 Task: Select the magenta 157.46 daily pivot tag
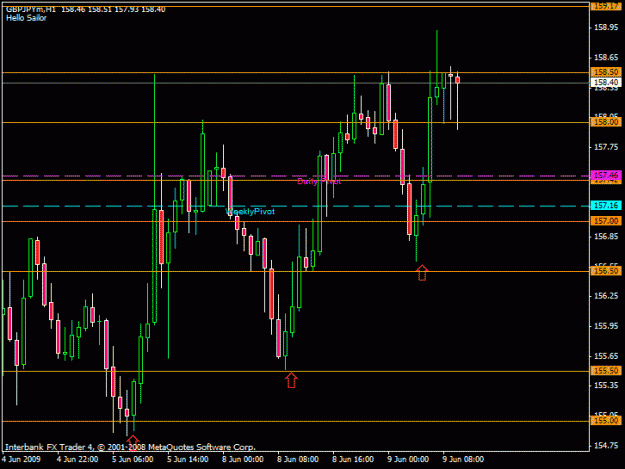point(605,175)
